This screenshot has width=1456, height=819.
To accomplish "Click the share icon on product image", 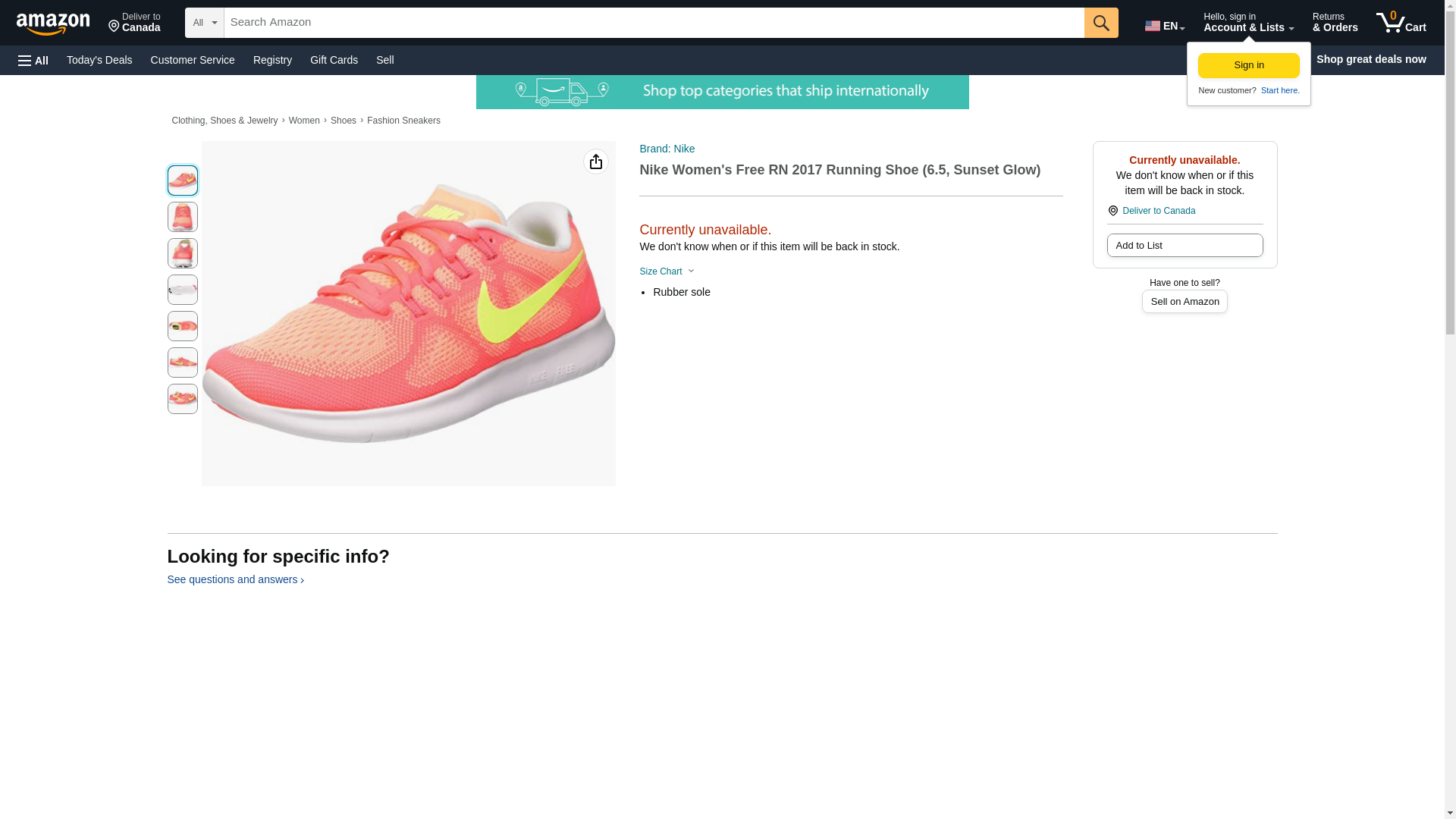I will (x=595, y=162).
